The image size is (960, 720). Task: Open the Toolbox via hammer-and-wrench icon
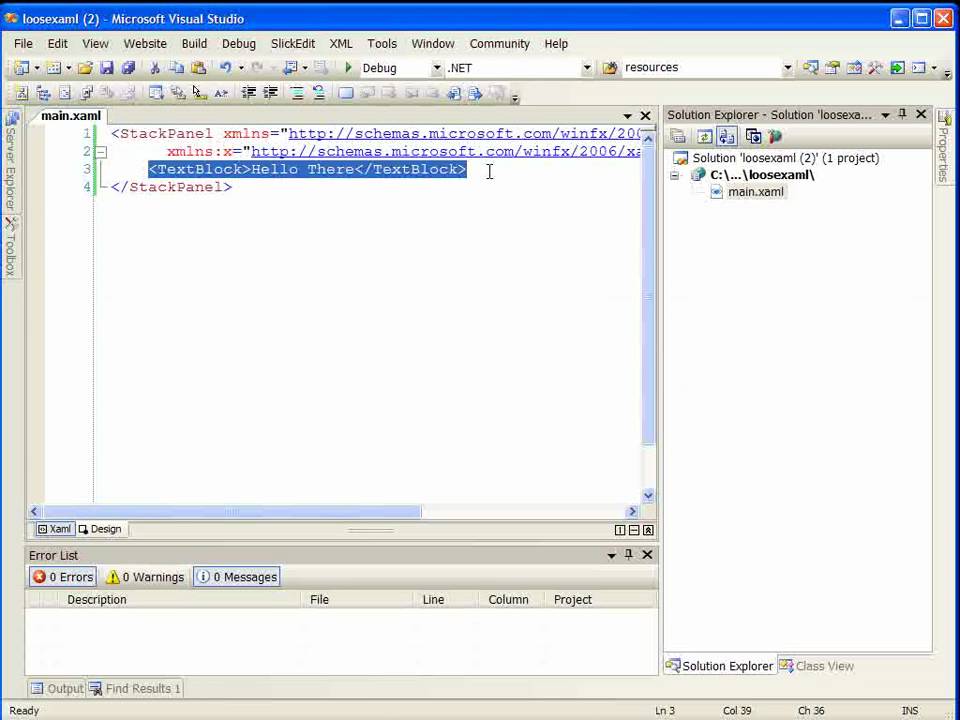[875, 68]
